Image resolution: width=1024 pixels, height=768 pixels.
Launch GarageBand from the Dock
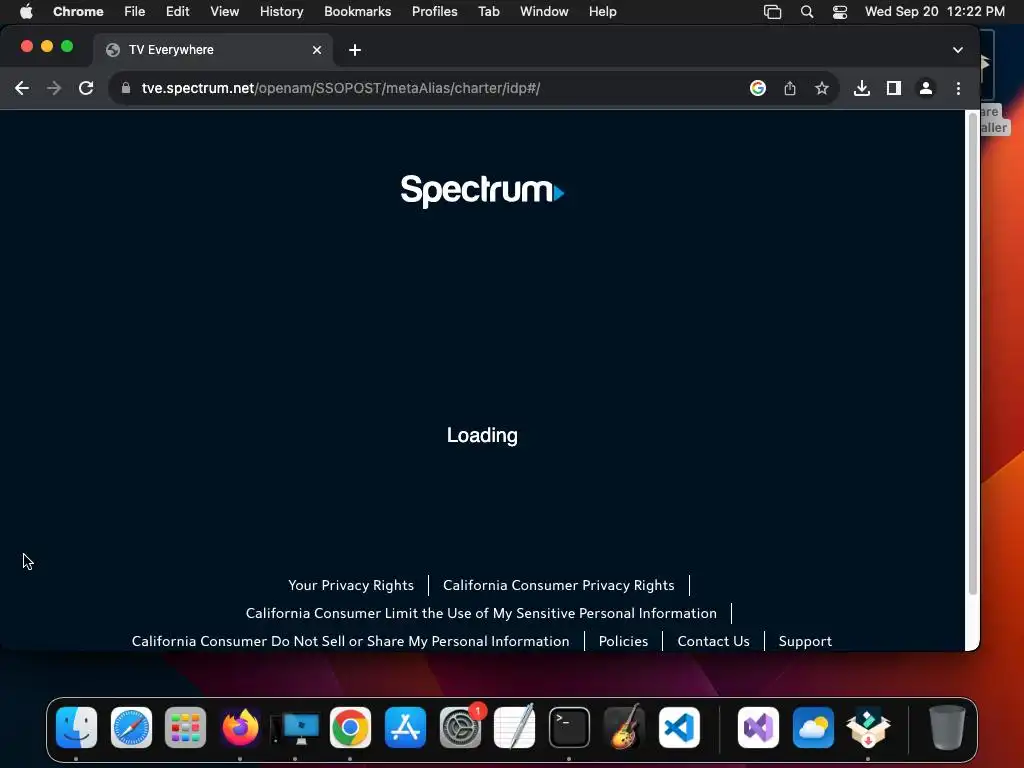624,728
